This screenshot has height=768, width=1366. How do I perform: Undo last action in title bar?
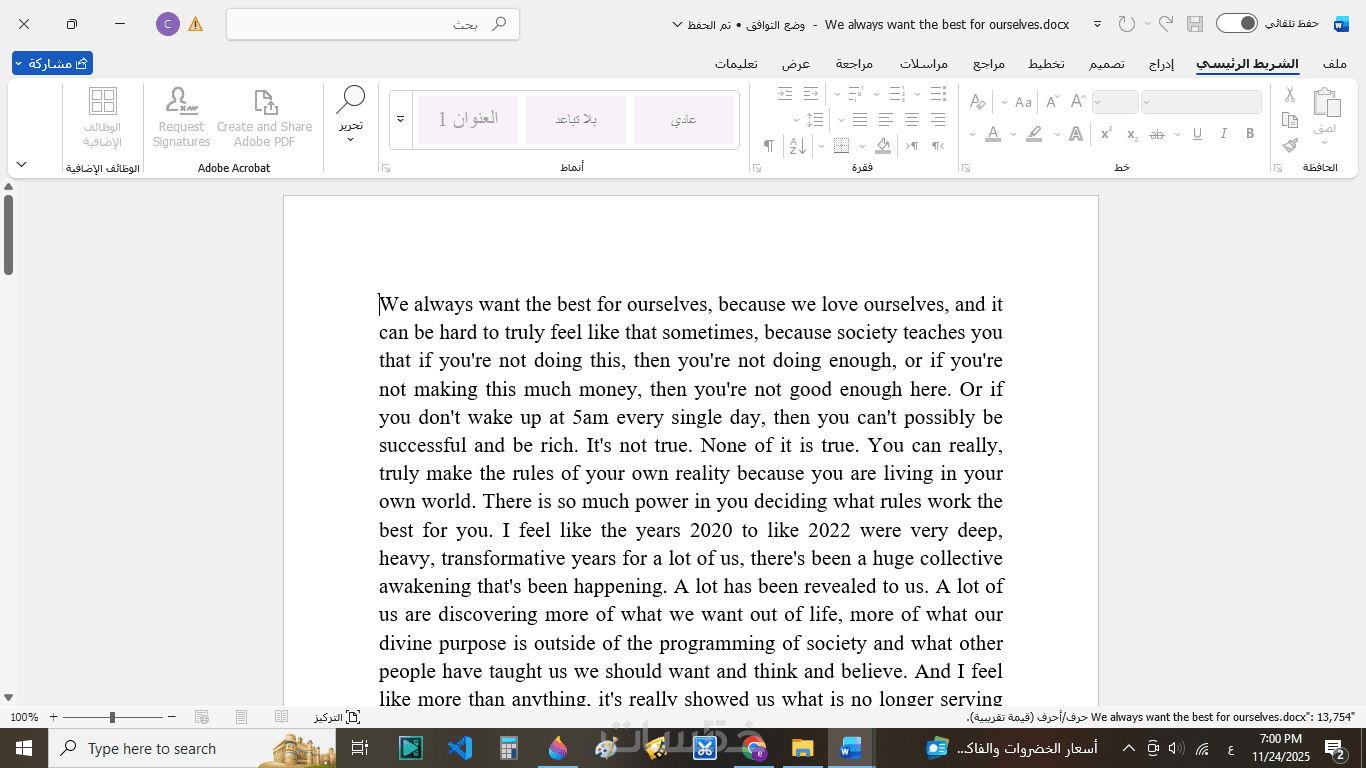(1165, 23)
